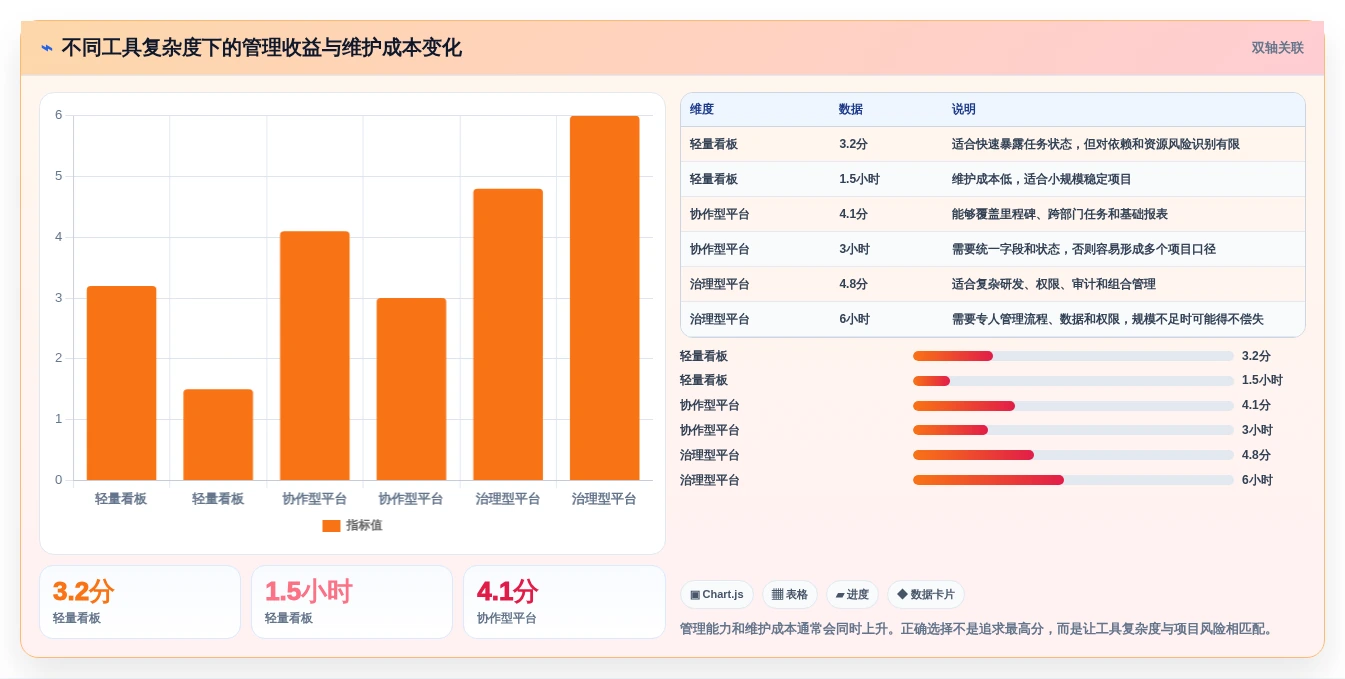The width and height of the screenshot is (1345, 679).
Task: Click the 协作型平台 table row with 3小时
Action: [x=992, y=249]
